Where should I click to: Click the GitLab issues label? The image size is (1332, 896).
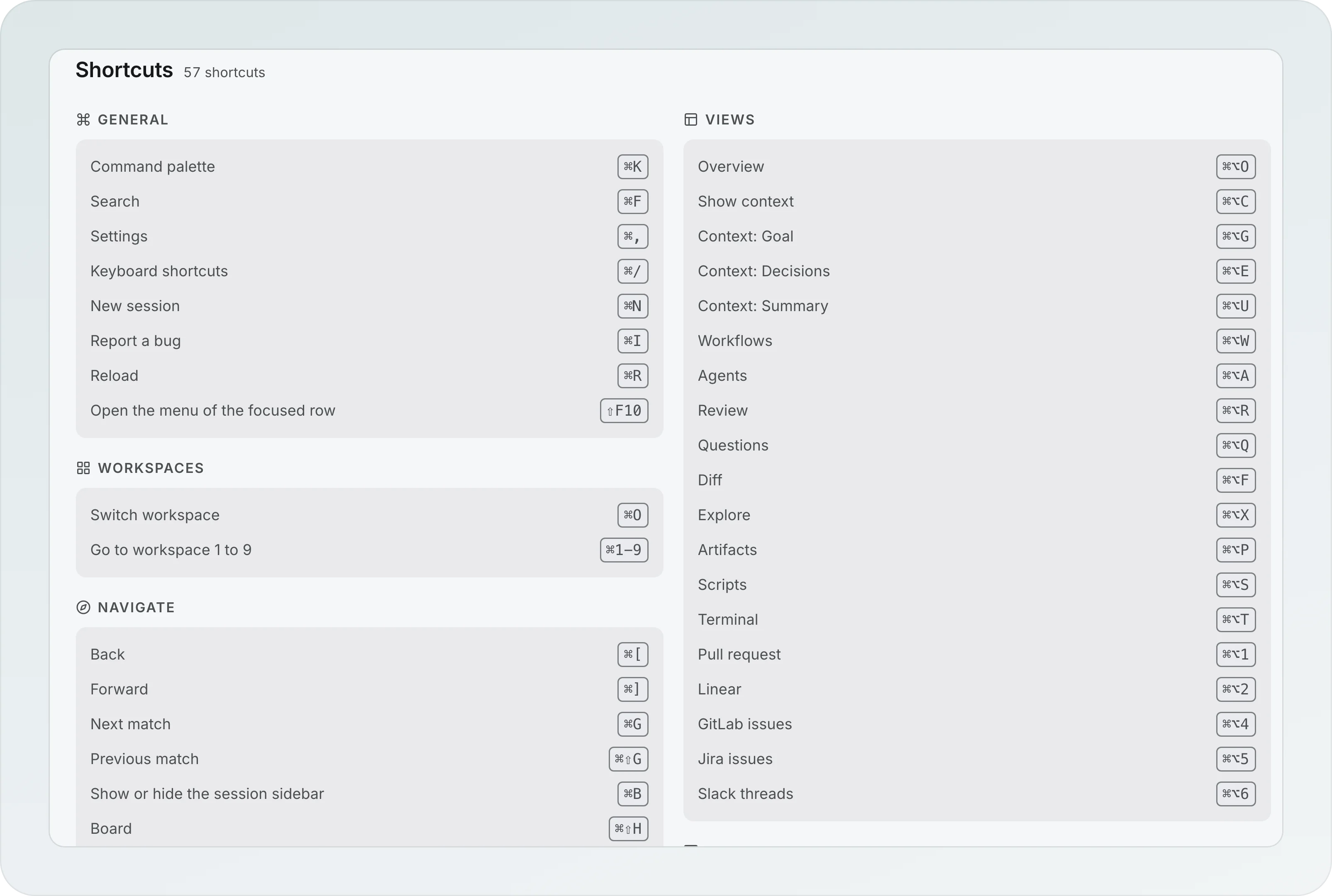[745, 724]
